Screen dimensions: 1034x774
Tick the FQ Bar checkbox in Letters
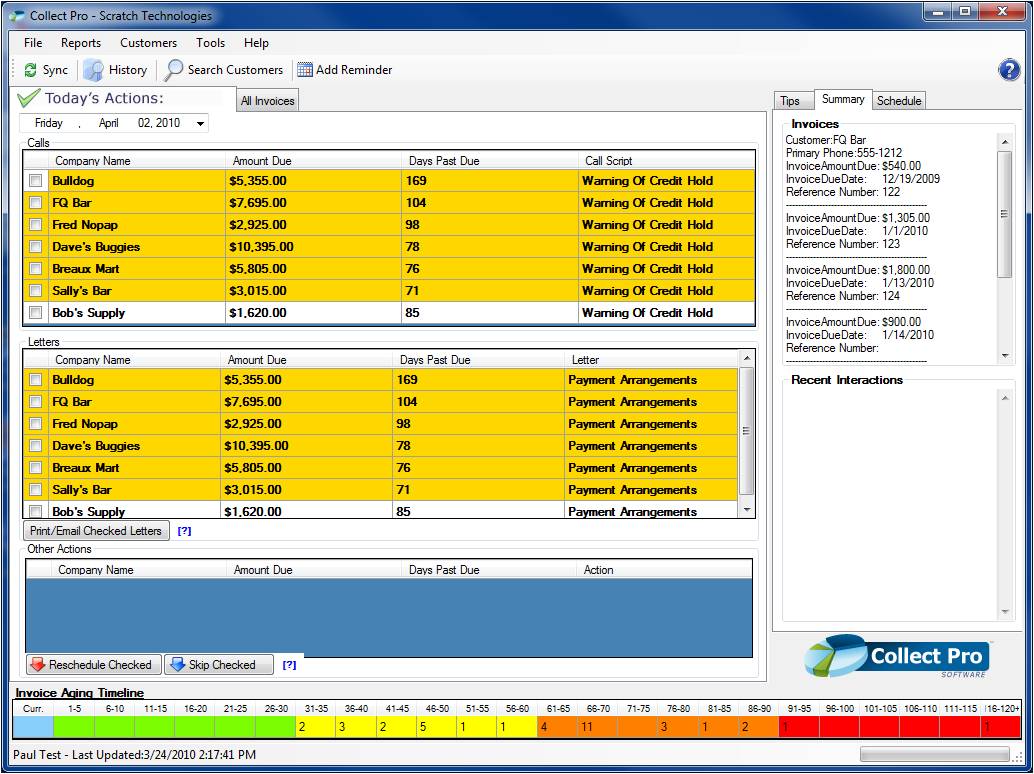coord(36,402)
